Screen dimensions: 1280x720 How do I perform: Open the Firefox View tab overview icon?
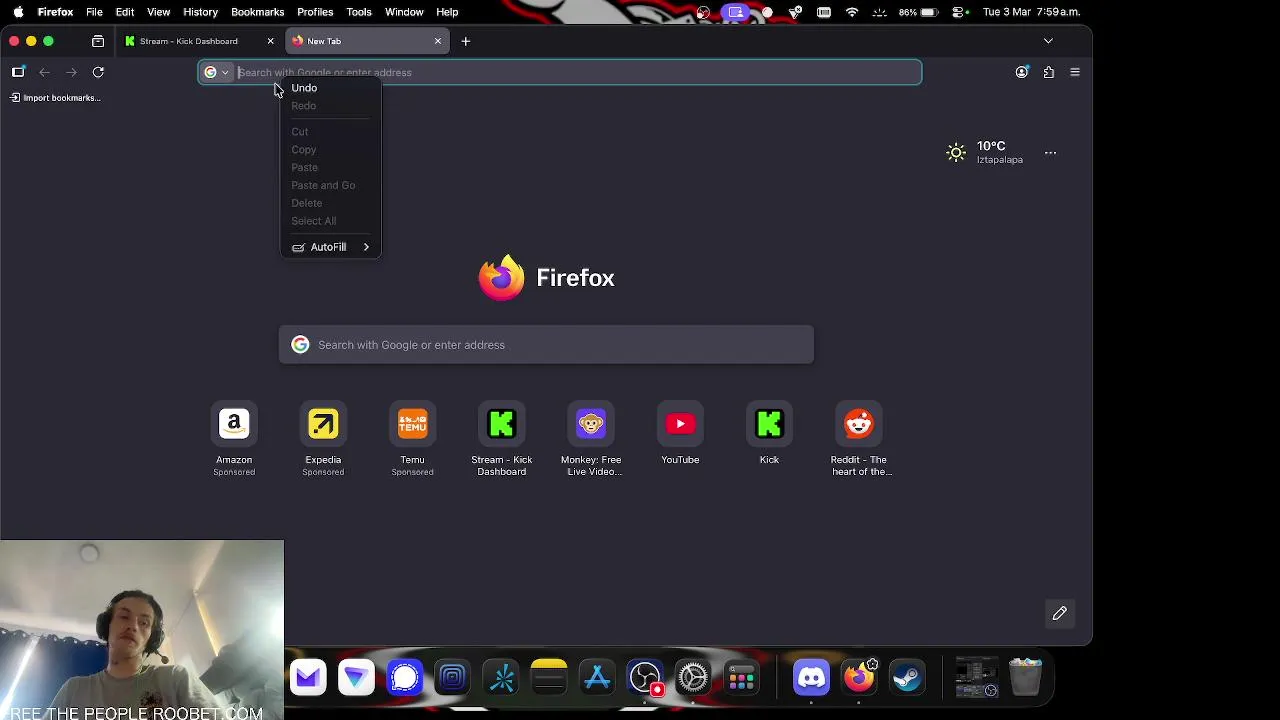click(x=98, y=41)
